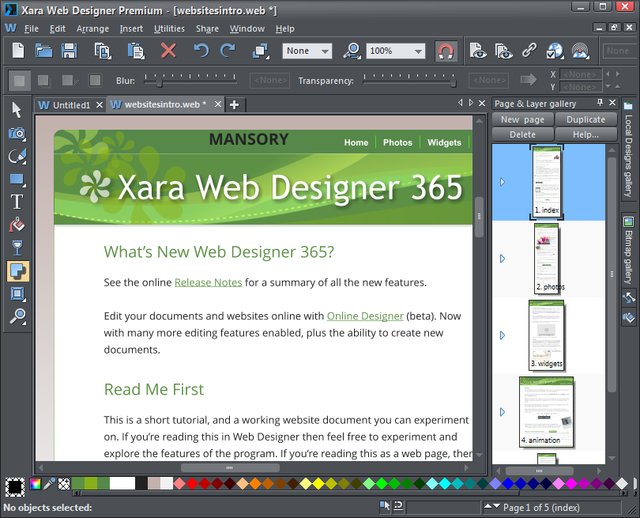
Task: Expand the '1. index' page layers
Action: point(502,182)
